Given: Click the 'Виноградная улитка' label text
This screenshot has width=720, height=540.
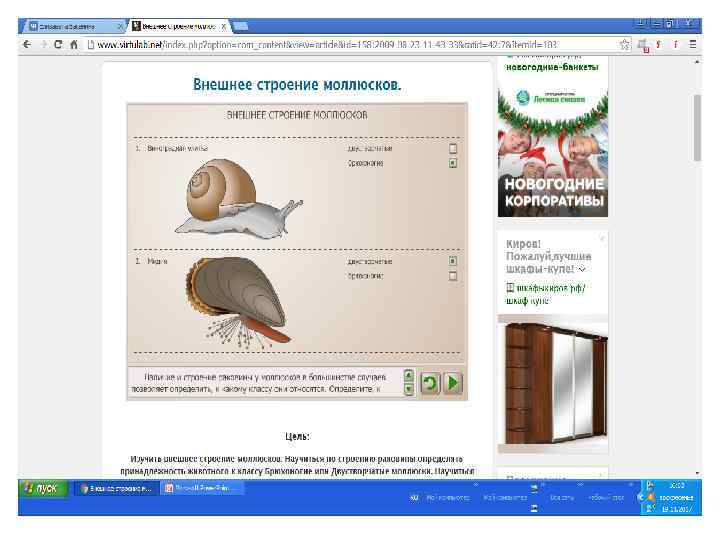Looking at the screenshot, I should pyautogui.click(x=177, y=148).
